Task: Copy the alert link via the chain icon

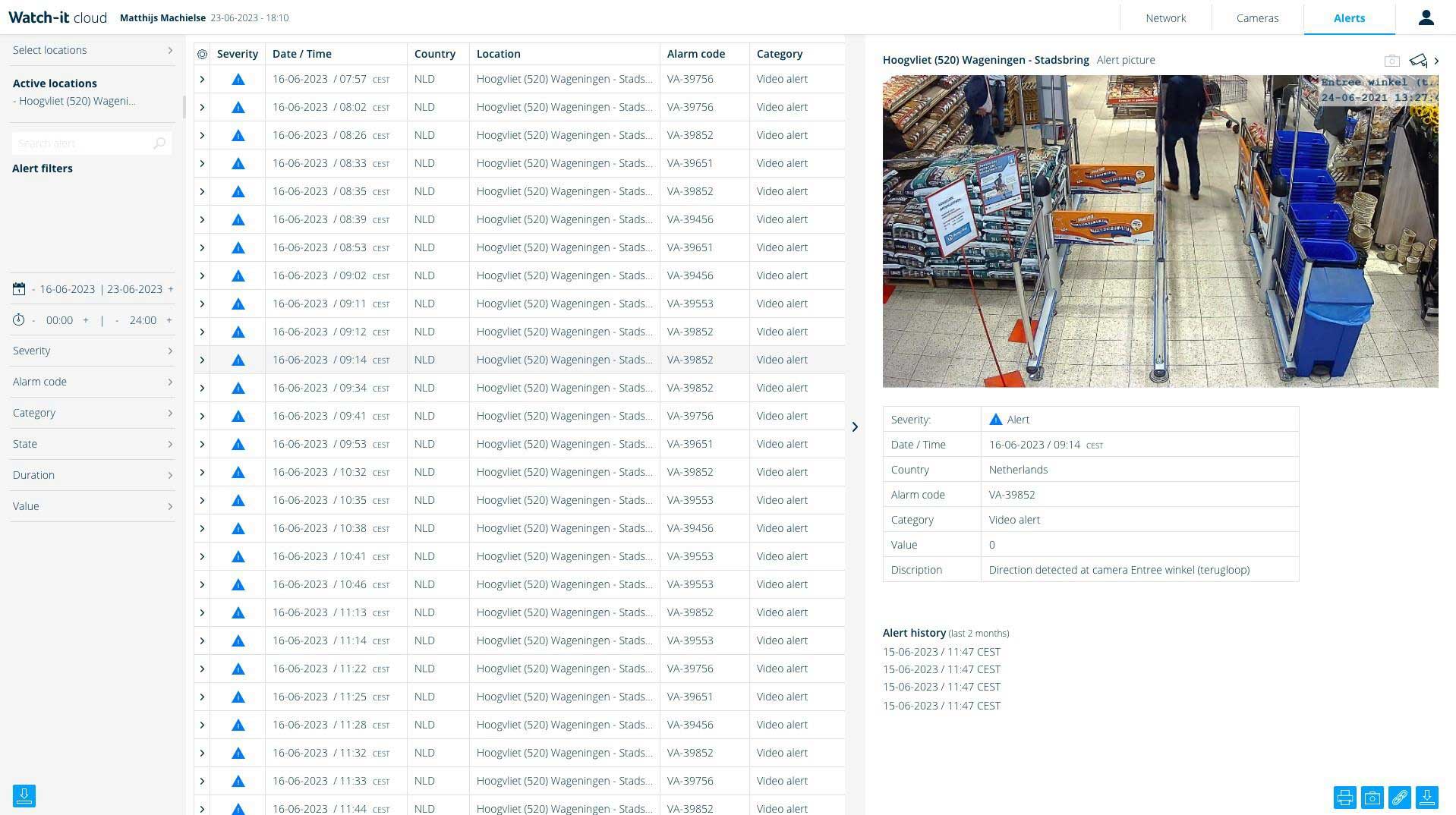Action: click(x=1400, y=798)
